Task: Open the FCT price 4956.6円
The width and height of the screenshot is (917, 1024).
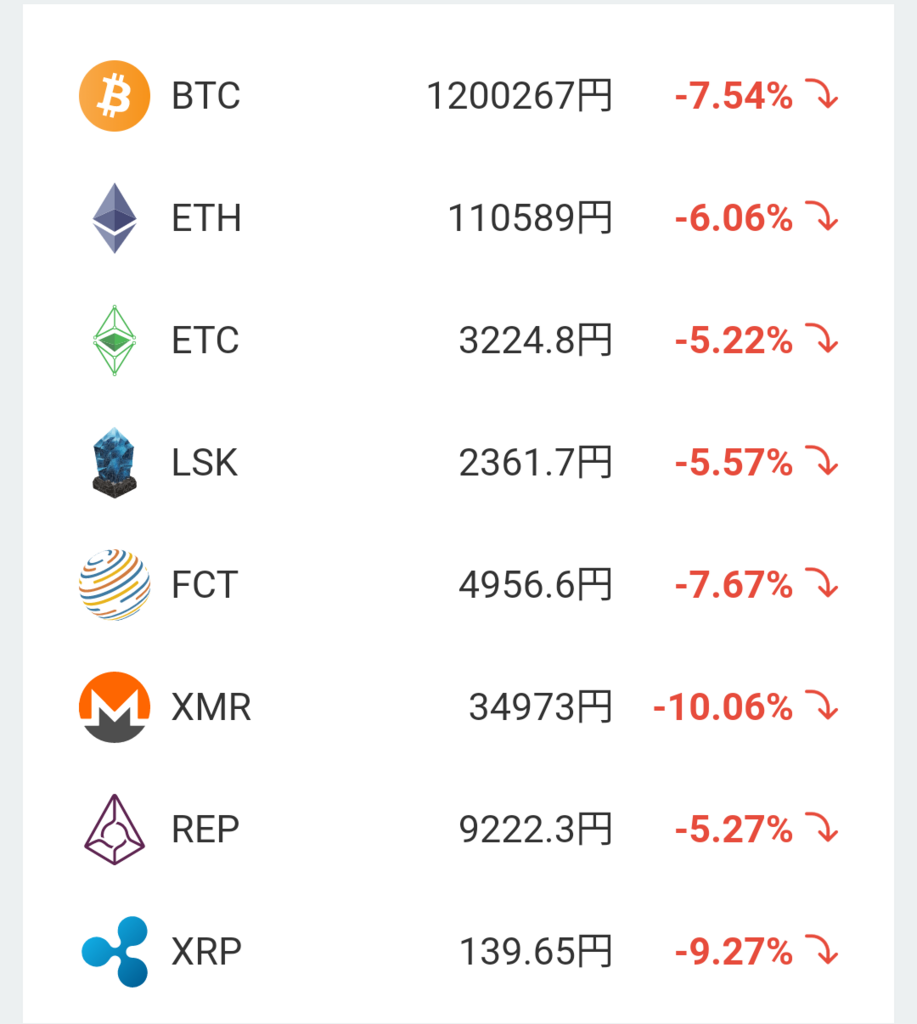Action: [x=536, y=584]
